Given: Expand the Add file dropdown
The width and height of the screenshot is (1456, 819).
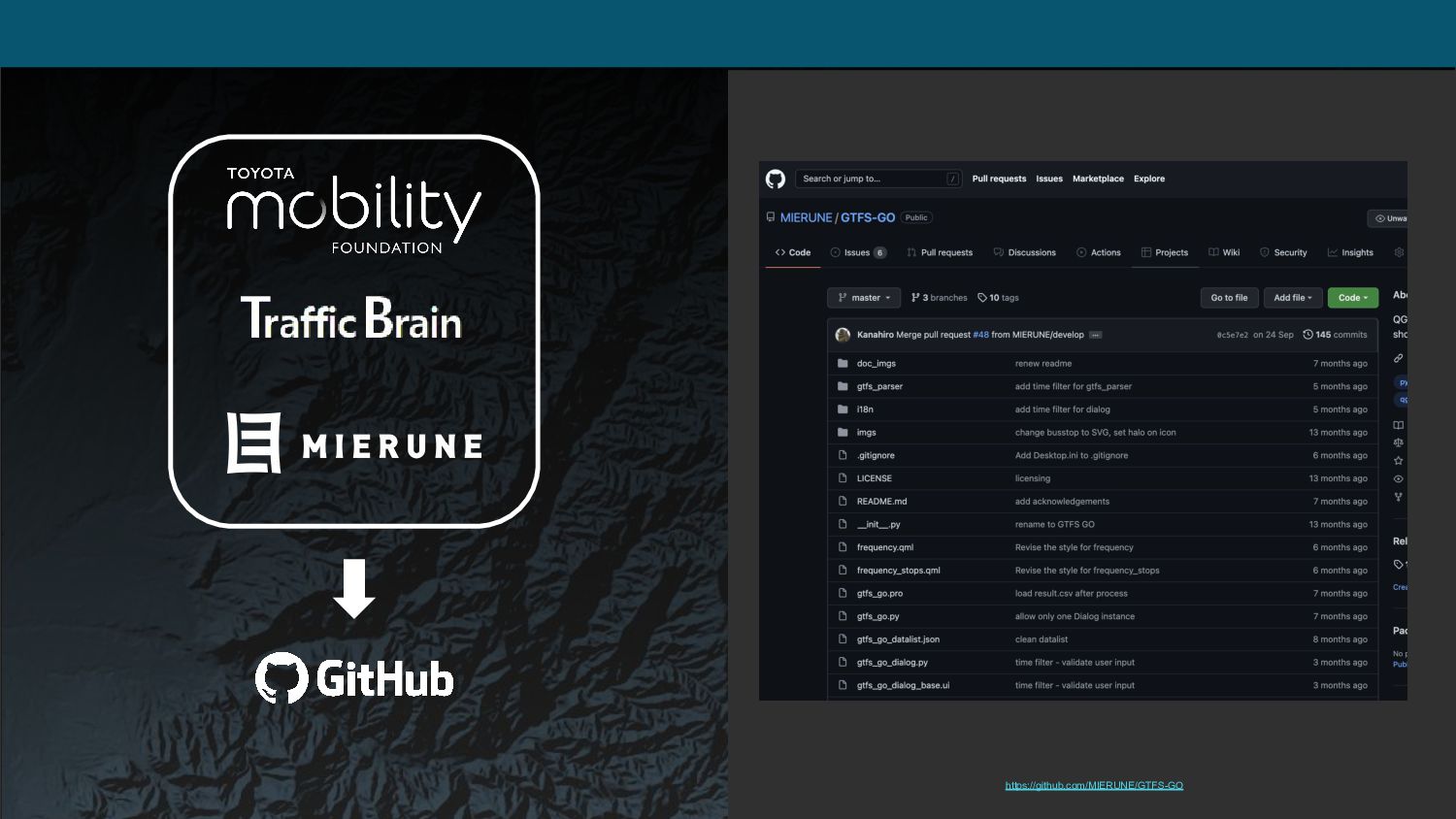Looking at the screenshot, I should coord(1293,298).
